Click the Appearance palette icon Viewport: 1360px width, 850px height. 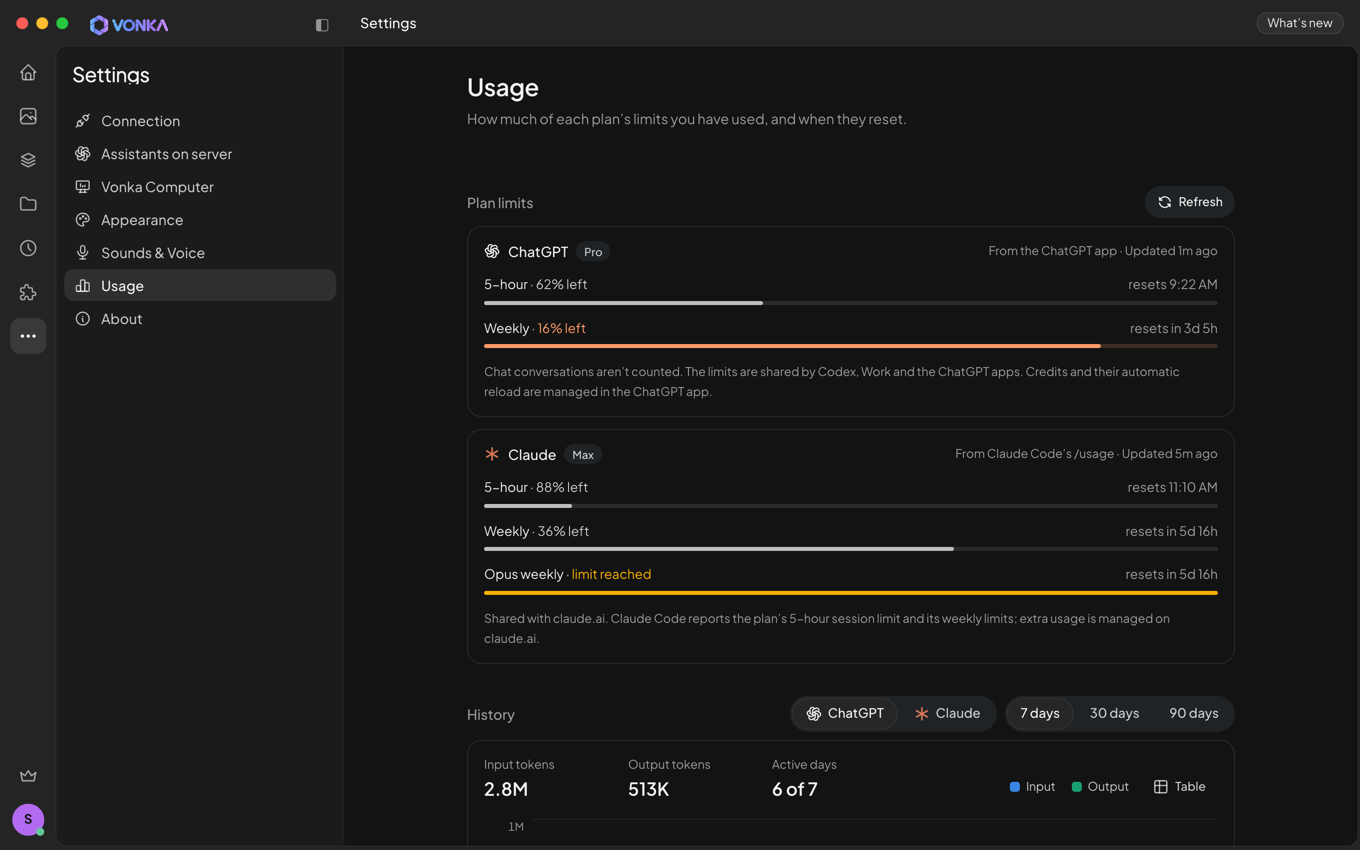coord(83,220)
